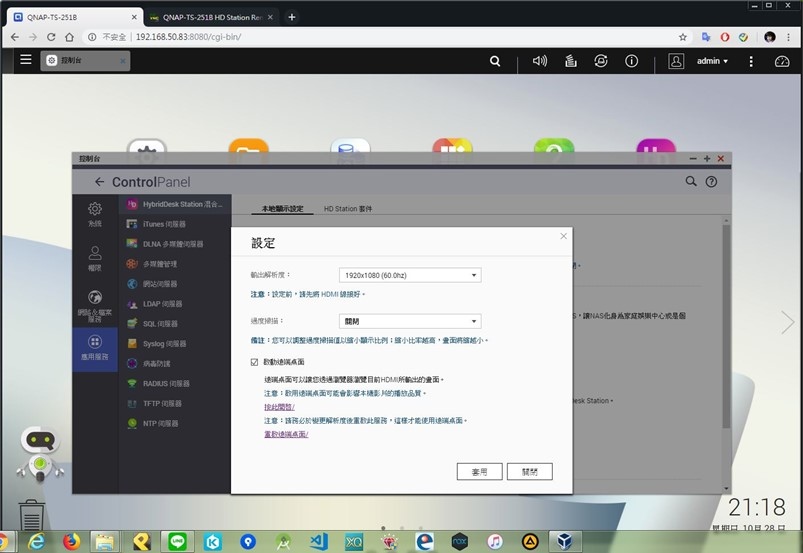The image size is (803, 553).
Task: Open event notifications info icon
Action: (x=631, y=61)
